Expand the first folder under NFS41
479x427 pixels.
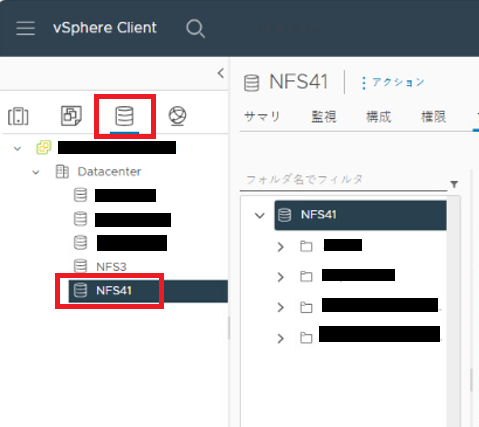point(281,247)
